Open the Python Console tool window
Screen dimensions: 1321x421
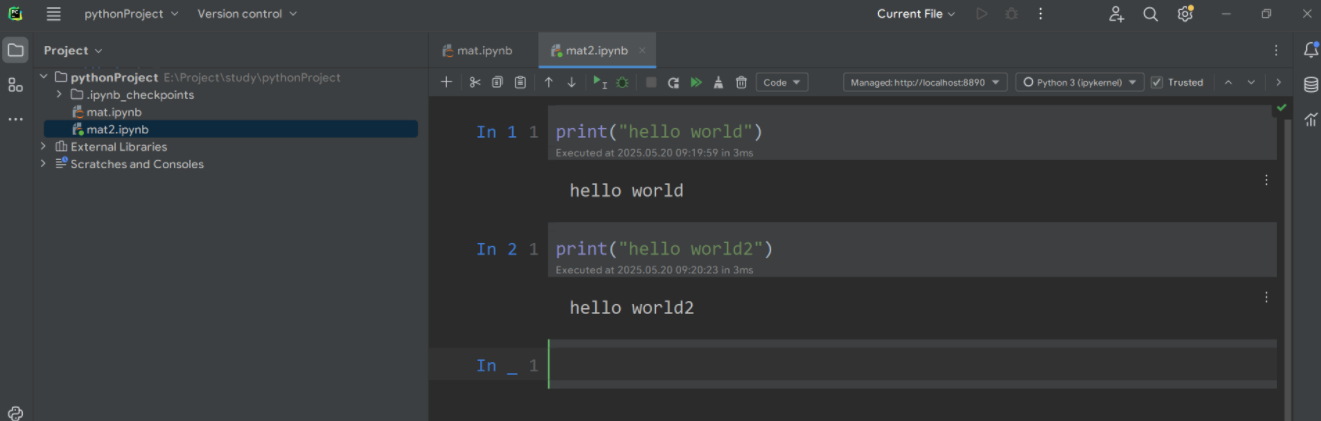coord(15,413)
